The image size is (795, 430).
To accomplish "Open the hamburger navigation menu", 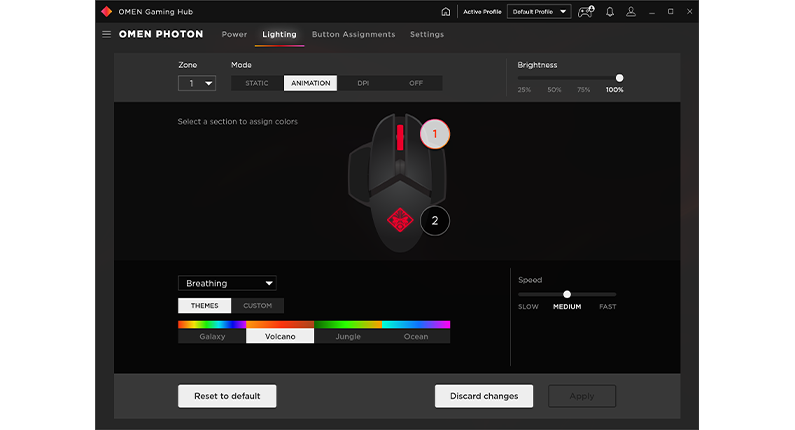I will tap(106, 34).
